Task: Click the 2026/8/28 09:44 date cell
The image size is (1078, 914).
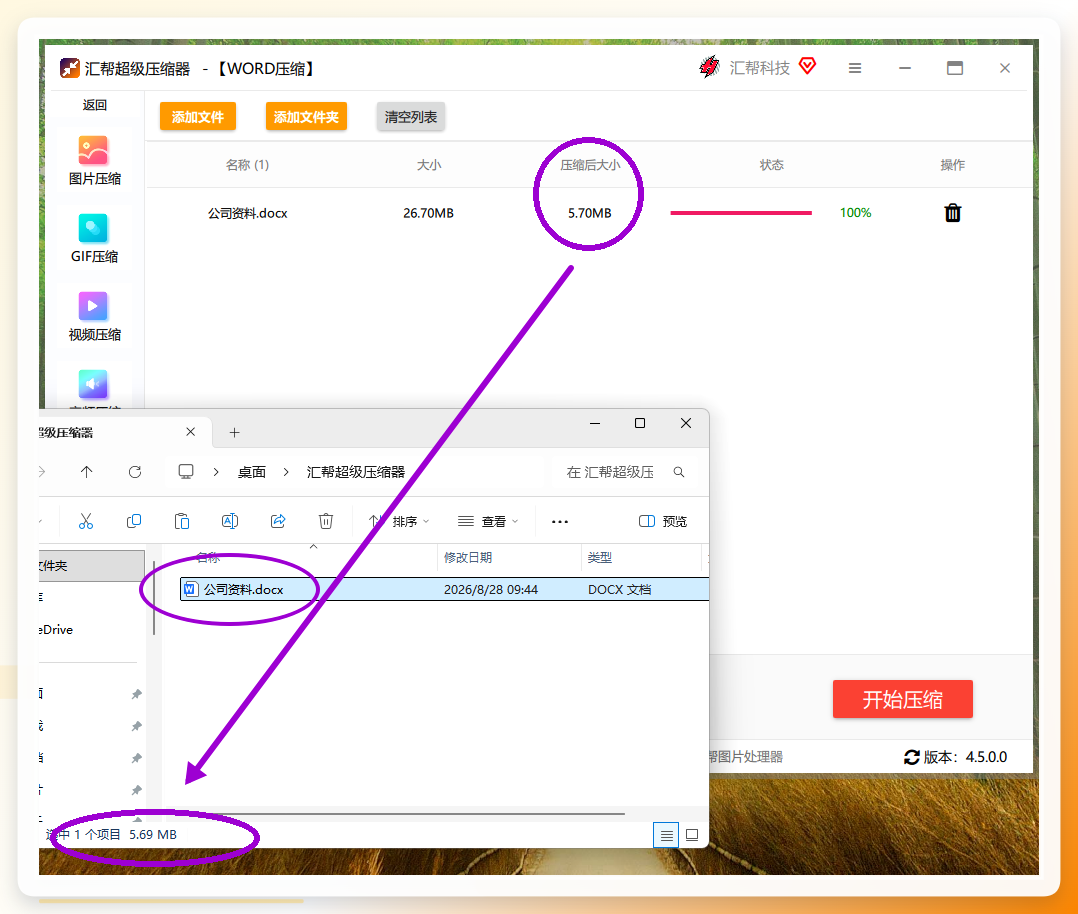Action: point(491,589)
